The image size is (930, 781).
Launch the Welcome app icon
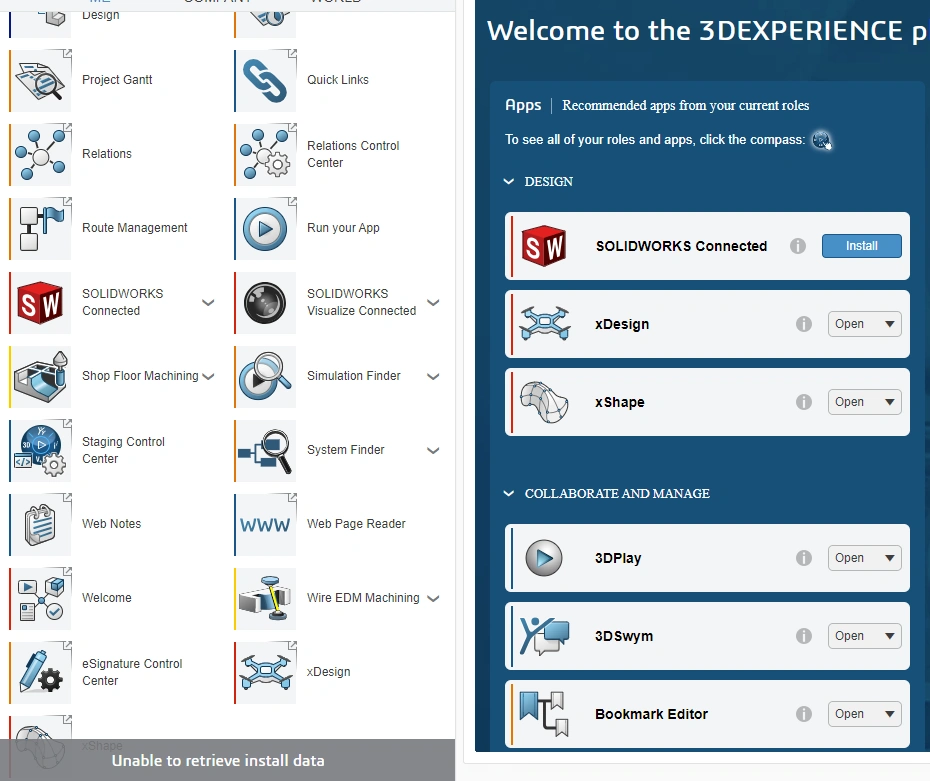pos(41,599)
